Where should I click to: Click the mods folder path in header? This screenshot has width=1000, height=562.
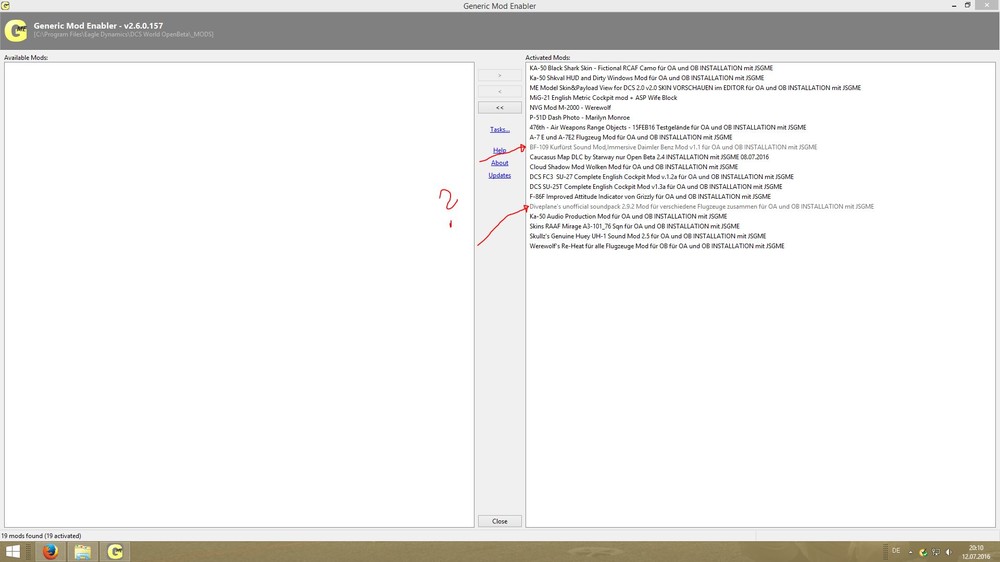(x=124, y=34)
